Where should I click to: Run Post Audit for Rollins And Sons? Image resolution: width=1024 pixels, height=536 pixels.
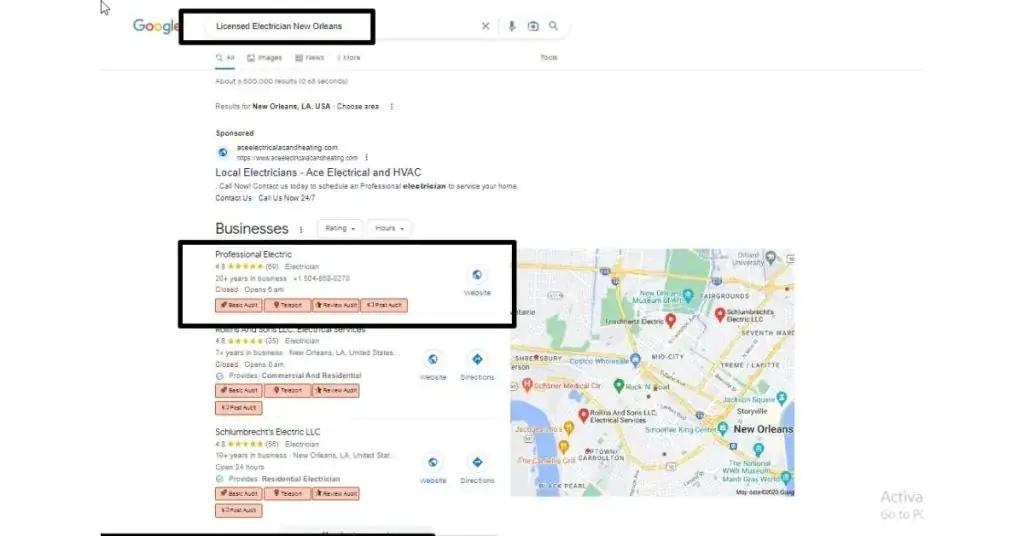coord(238,408)
